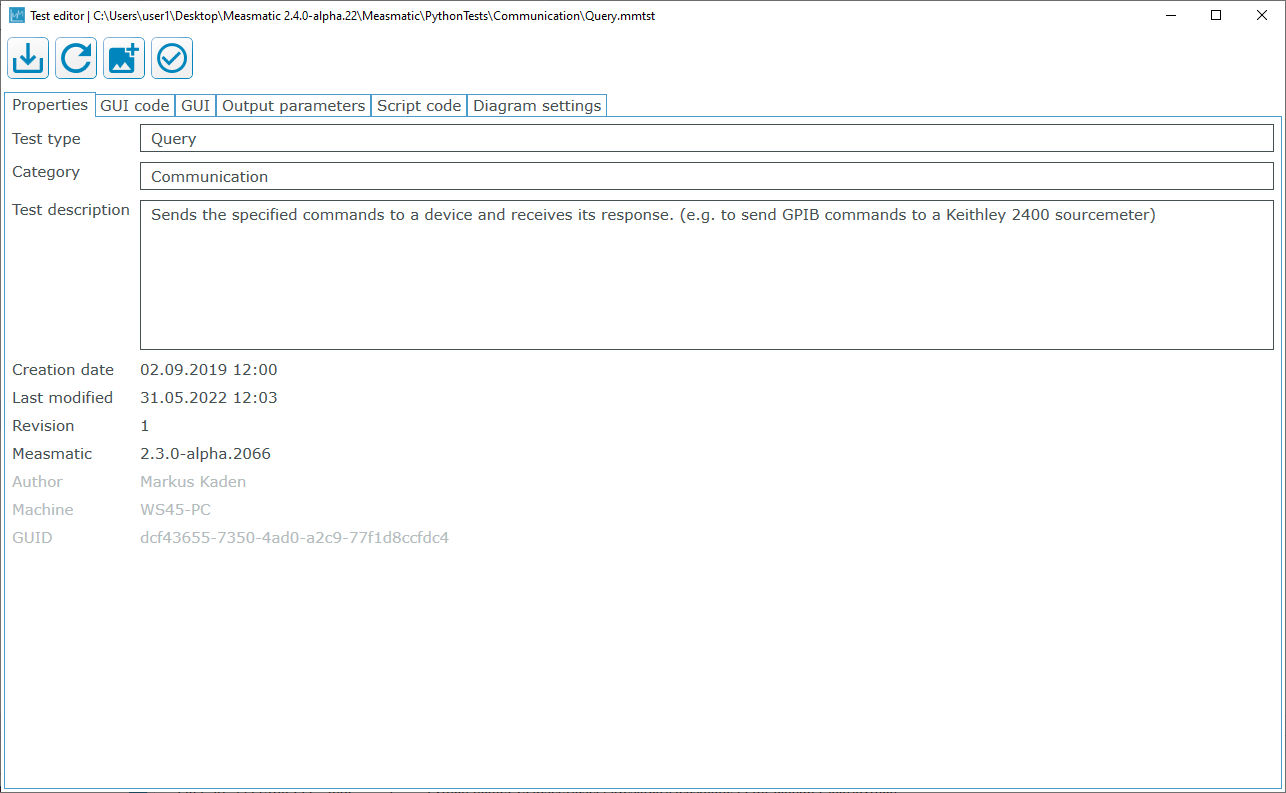Click the Revision value 1
Image resolution: width=1286 pixels, height=793 pixels.
[145, 426]
